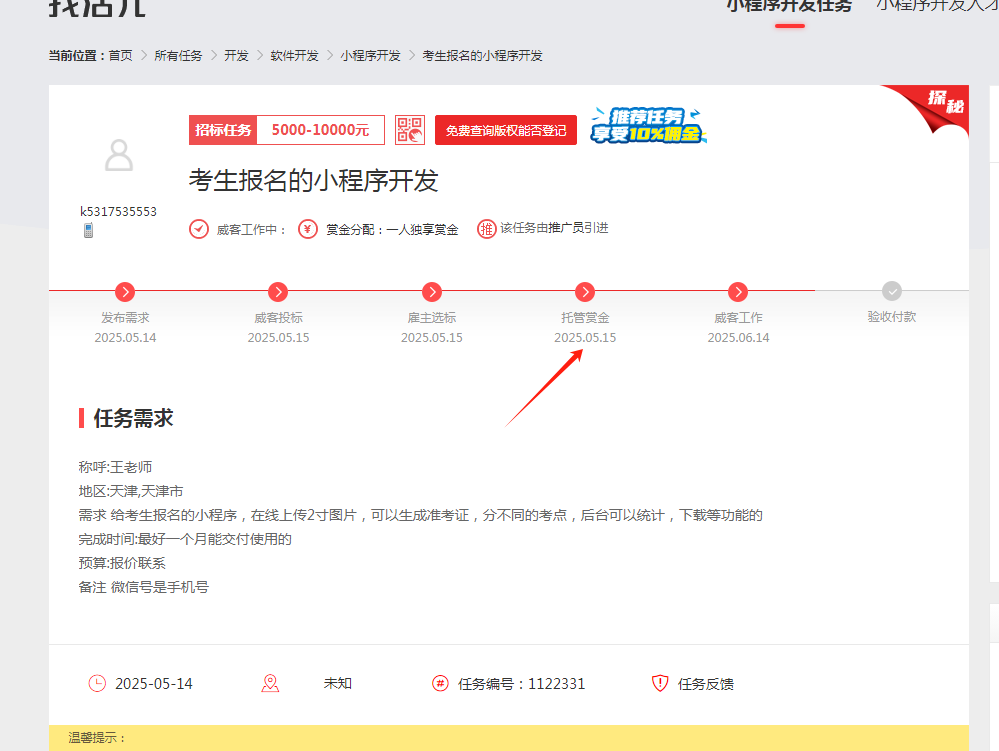Click the 免费查询版权能否登记 button
The width and height of the screenshot is (999, 751).
pyautogui.click(x=505, y=130)
